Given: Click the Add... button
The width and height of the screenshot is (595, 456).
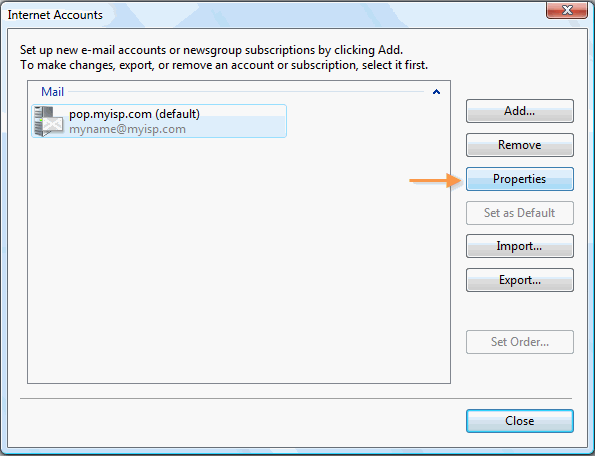Looking at the screenshot, I should pos(519,111).
